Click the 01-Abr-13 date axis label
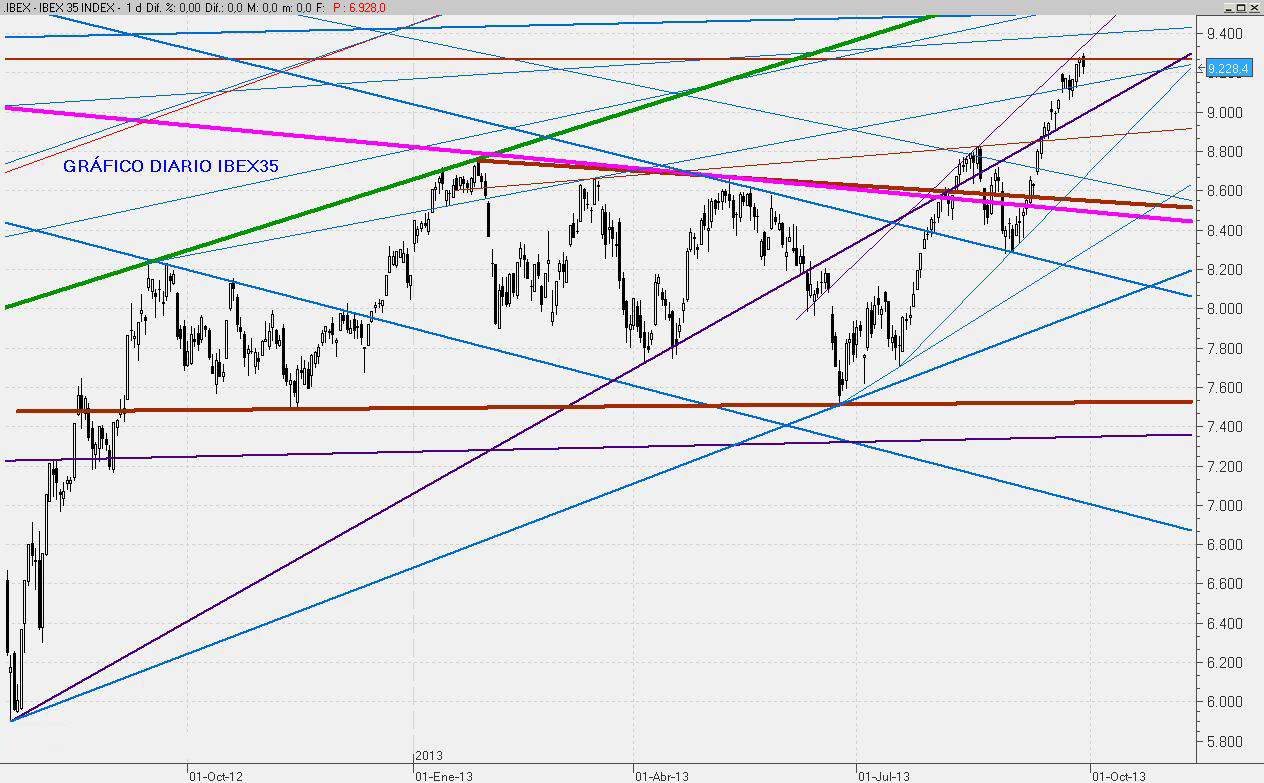This screenshot has width=1264, height=783. pyautogui.click(x=661, y=774)
